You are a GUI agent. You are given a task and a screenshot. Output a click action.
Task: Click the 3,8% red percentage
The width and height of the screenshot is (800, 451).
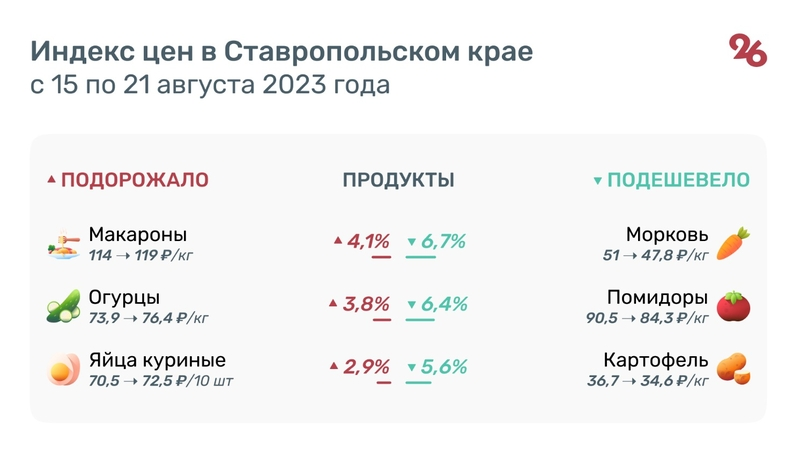[366, 304]
